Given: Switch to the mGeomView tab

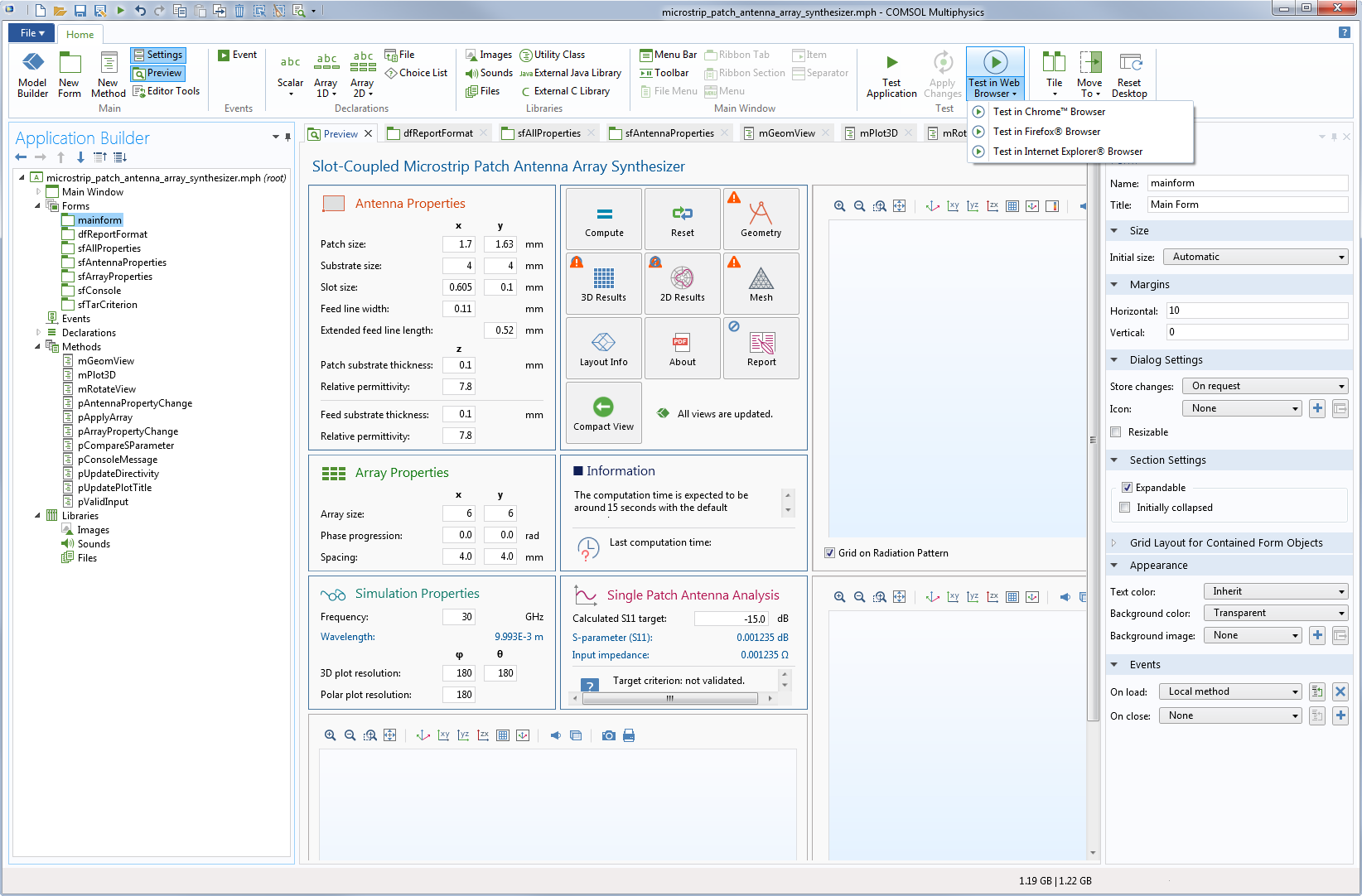Looking at the screenshot, I should 786,133.
